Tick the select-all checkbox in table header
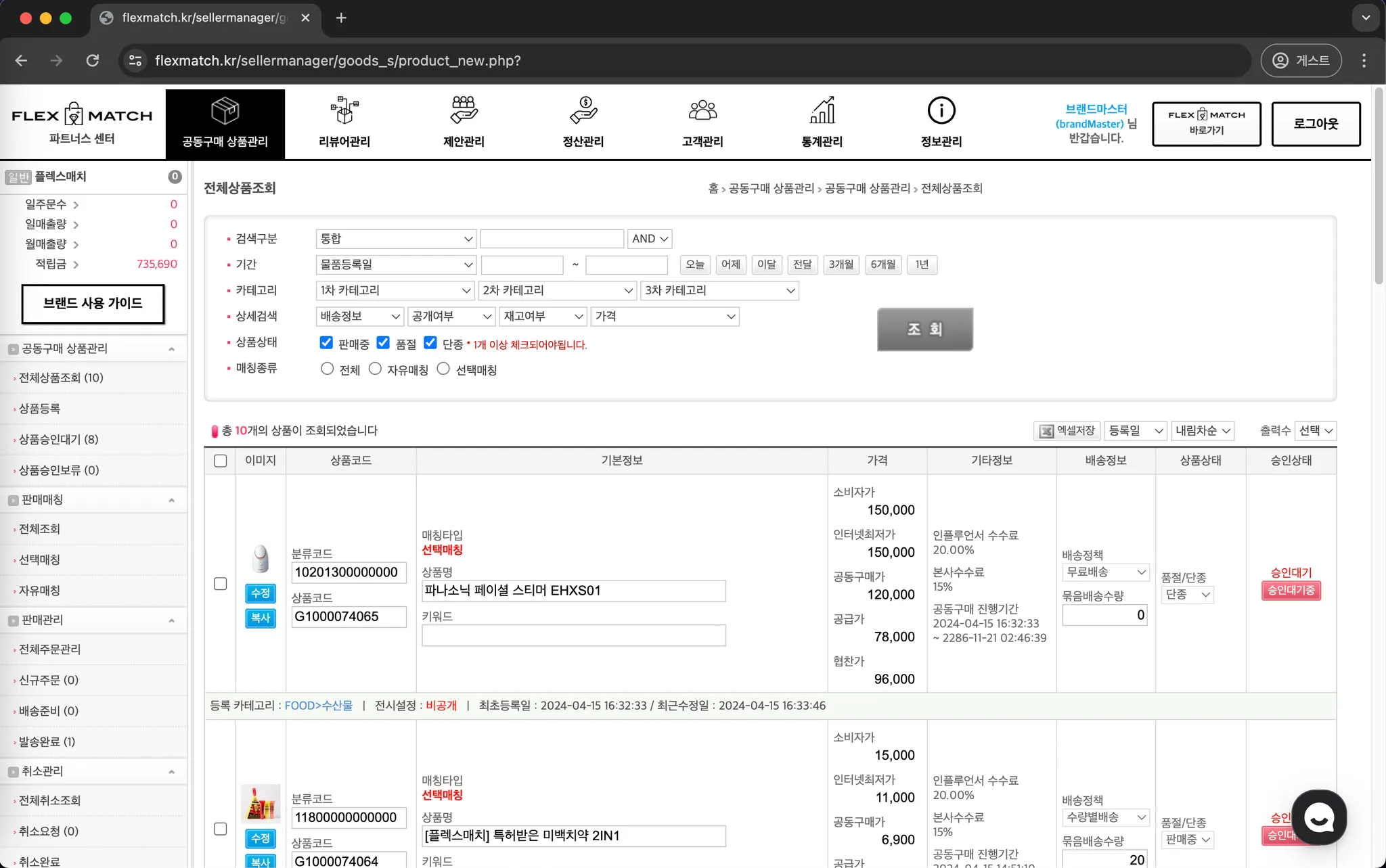The width and height of the screenshot is (1386, 868). [220, 461]
